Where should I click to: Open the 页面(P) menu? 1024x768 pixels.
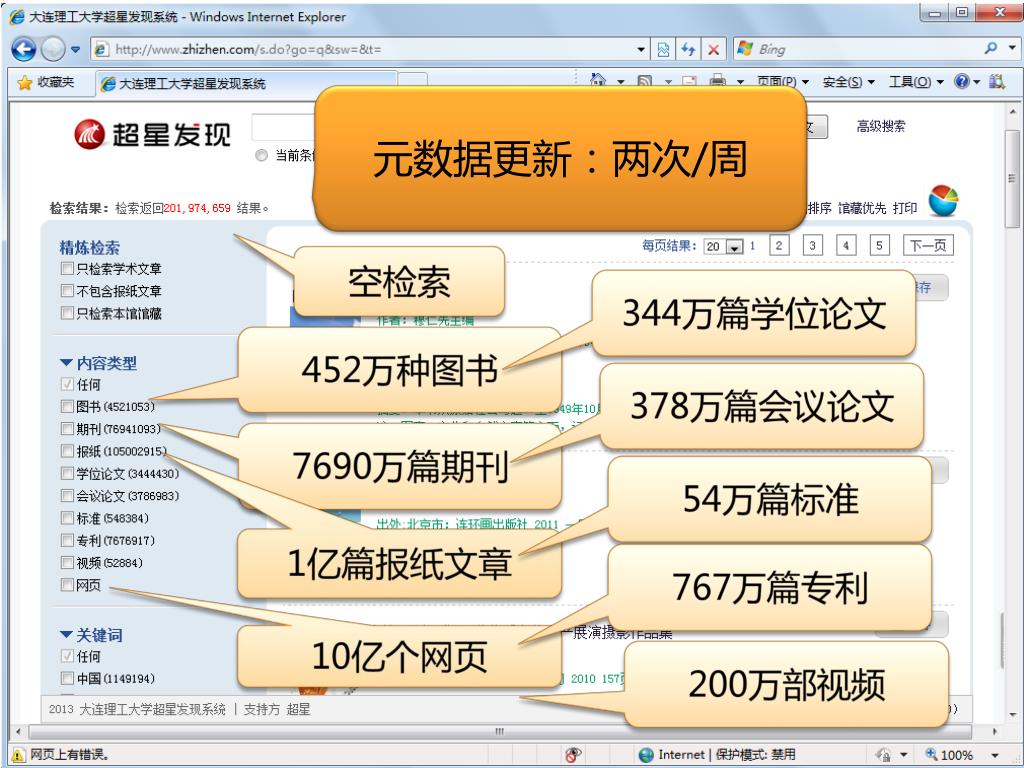[x=782, y=82]
